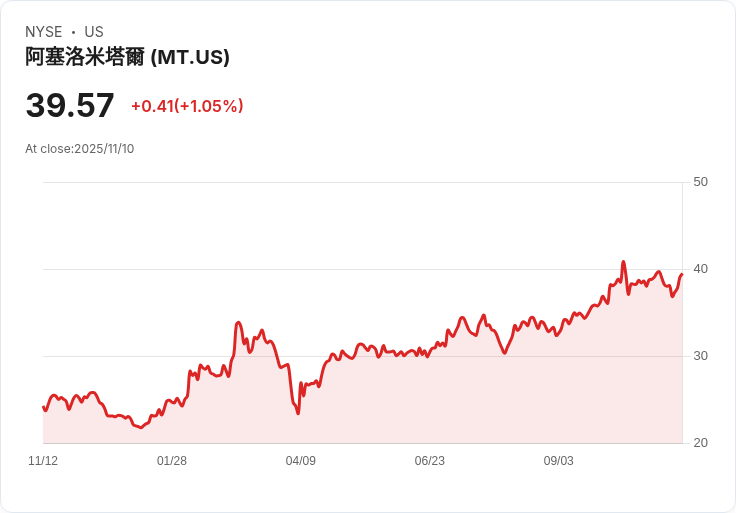Image resolution: width=736 pixels, height=513 pixels.
Task: Click the stock title 阿塞洛米塔爾 (MT.US)
Action: [x=127, y=57]
